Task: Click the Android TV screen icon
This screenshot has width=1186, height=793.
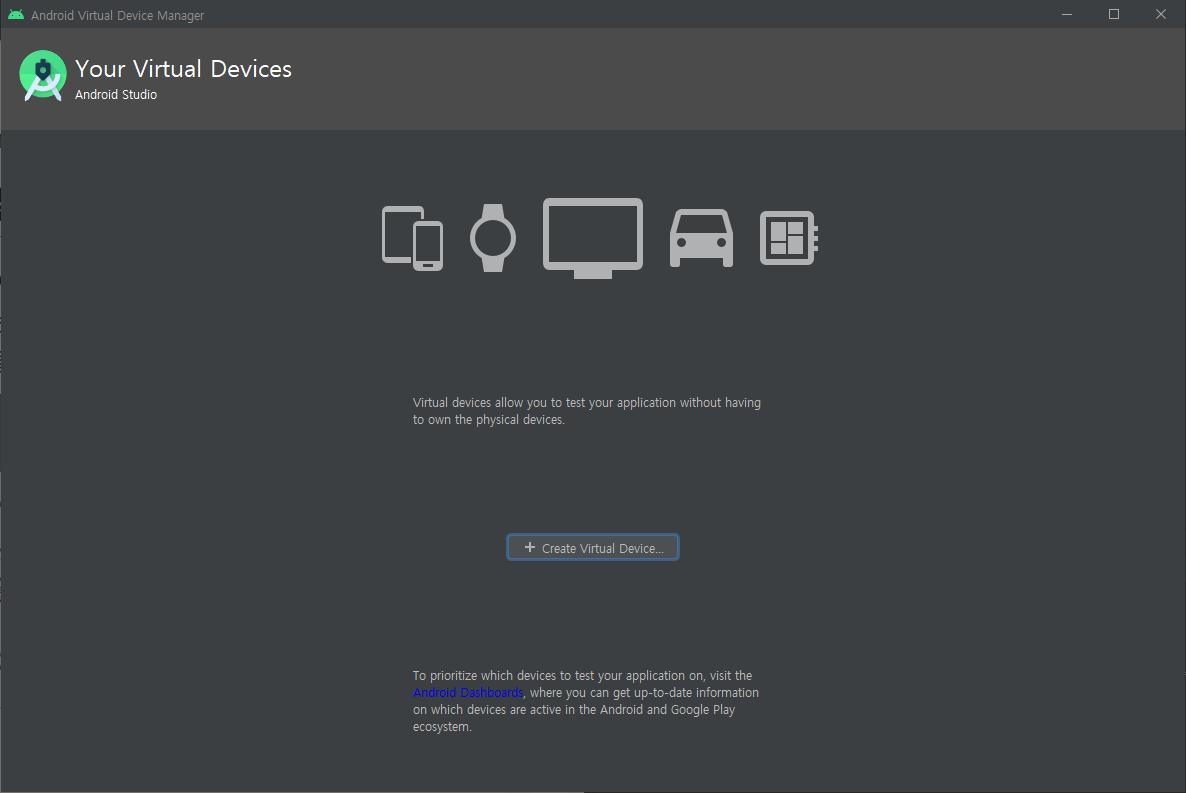Action: tap(593, 238)
